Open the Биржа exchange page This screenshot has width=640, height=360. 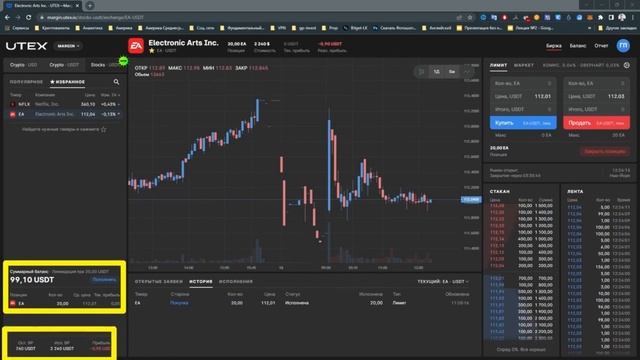554,46
